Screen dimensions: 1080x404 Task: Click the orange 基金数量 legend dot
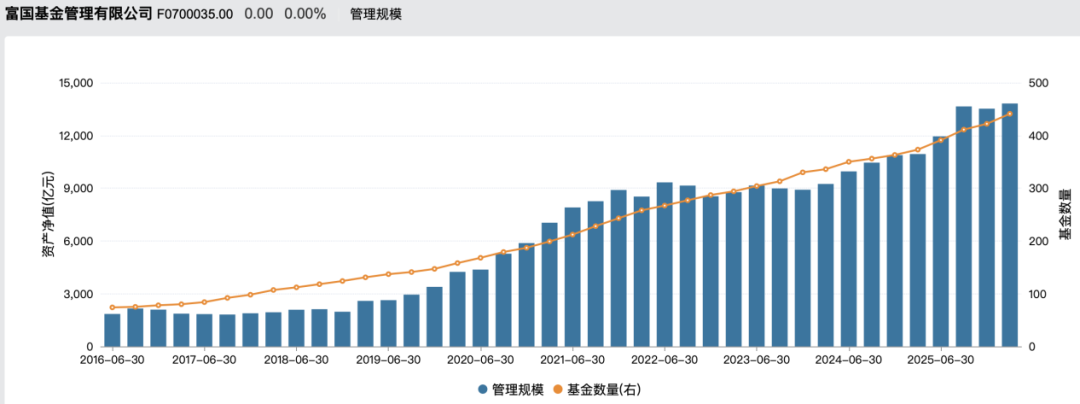click(x=558, y=390)
